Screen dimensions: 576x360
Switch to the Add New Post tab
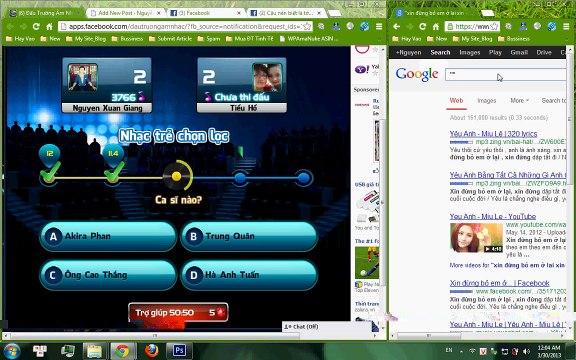pyautogui.click(x=125, y=13)
